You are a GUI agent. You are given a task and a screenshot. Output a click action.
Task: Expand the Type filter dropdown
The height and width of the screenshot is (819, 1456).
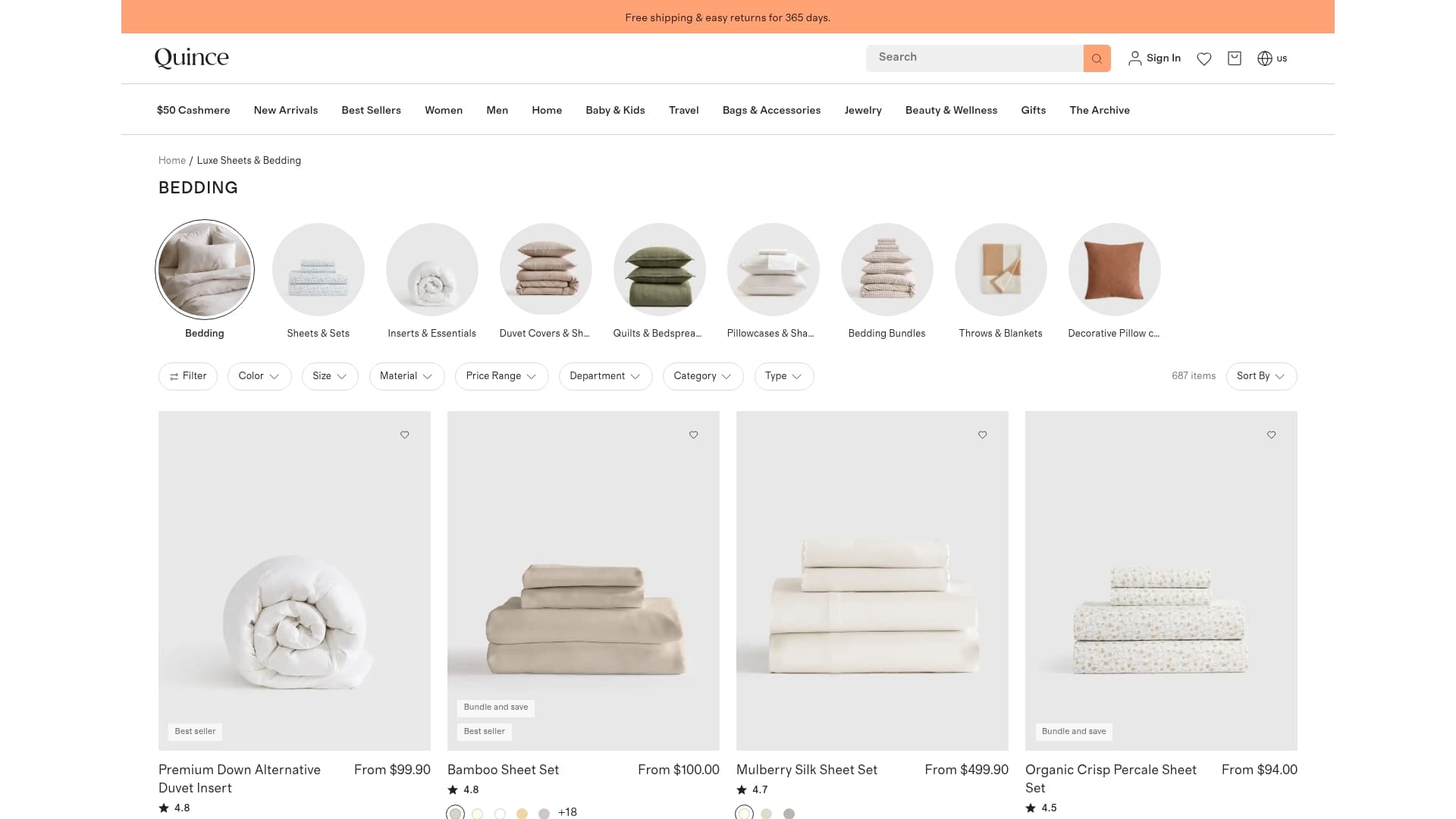point(784,376)
